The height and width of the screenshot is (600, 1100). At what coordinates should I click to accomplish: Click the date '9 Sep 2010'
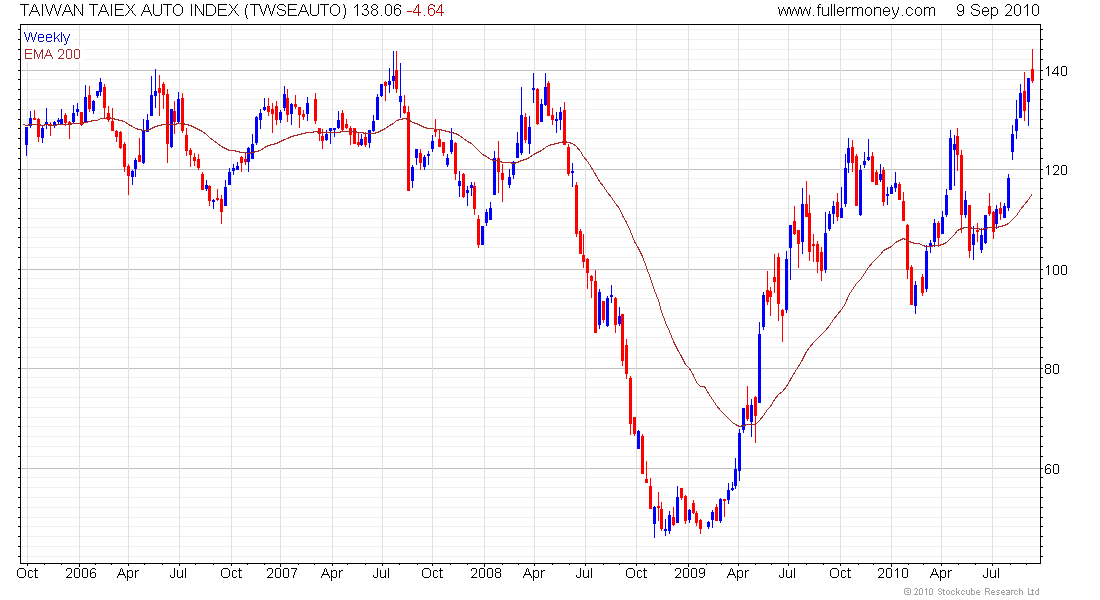(x=998, y=11)
